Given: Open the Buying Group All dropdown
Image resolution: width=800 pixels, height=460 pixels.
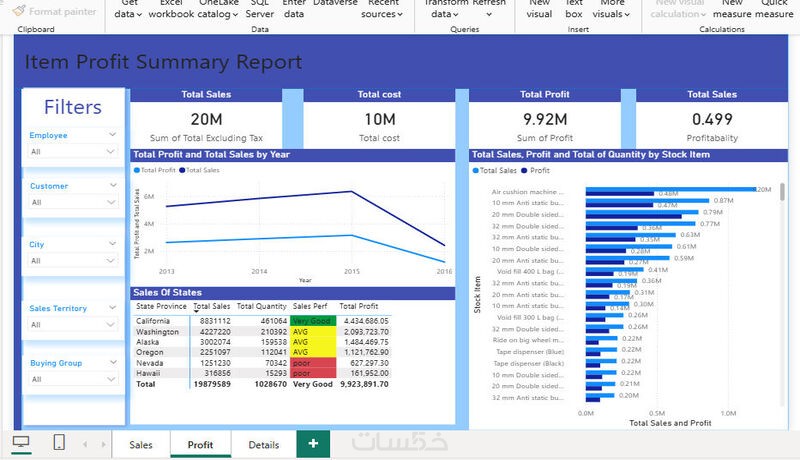Looking at the screenshot, I should 73,379.
